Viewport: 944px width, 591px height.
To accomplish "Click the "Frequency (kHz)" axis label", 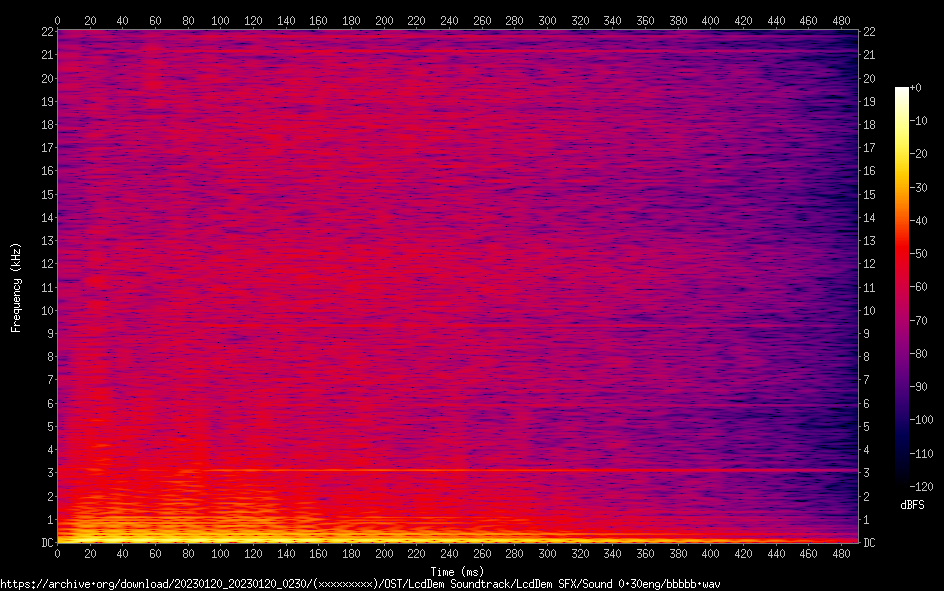I will [x=16, y=287].
